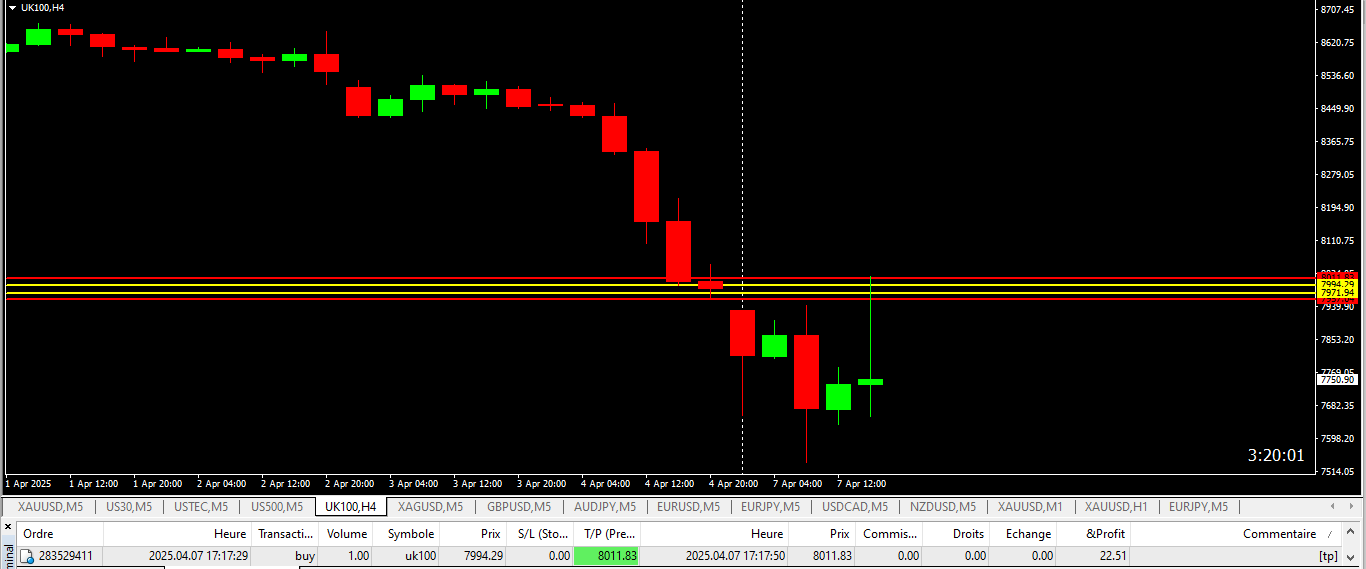Click the 7750.90 current price label
This screenshot has width=1366, height=569.
(1336, 380)
